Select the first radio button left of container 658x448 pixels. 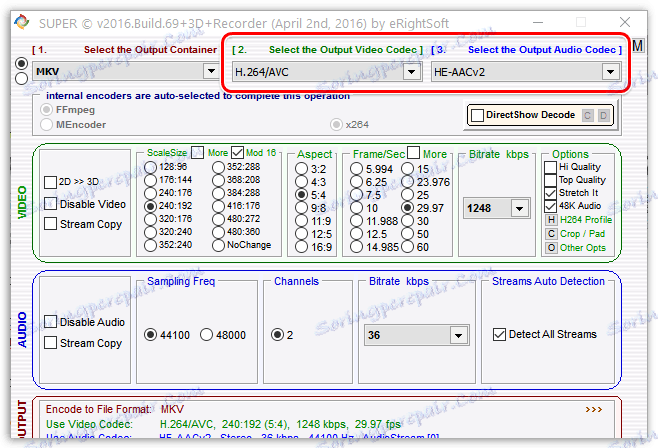tap(21, 63)
